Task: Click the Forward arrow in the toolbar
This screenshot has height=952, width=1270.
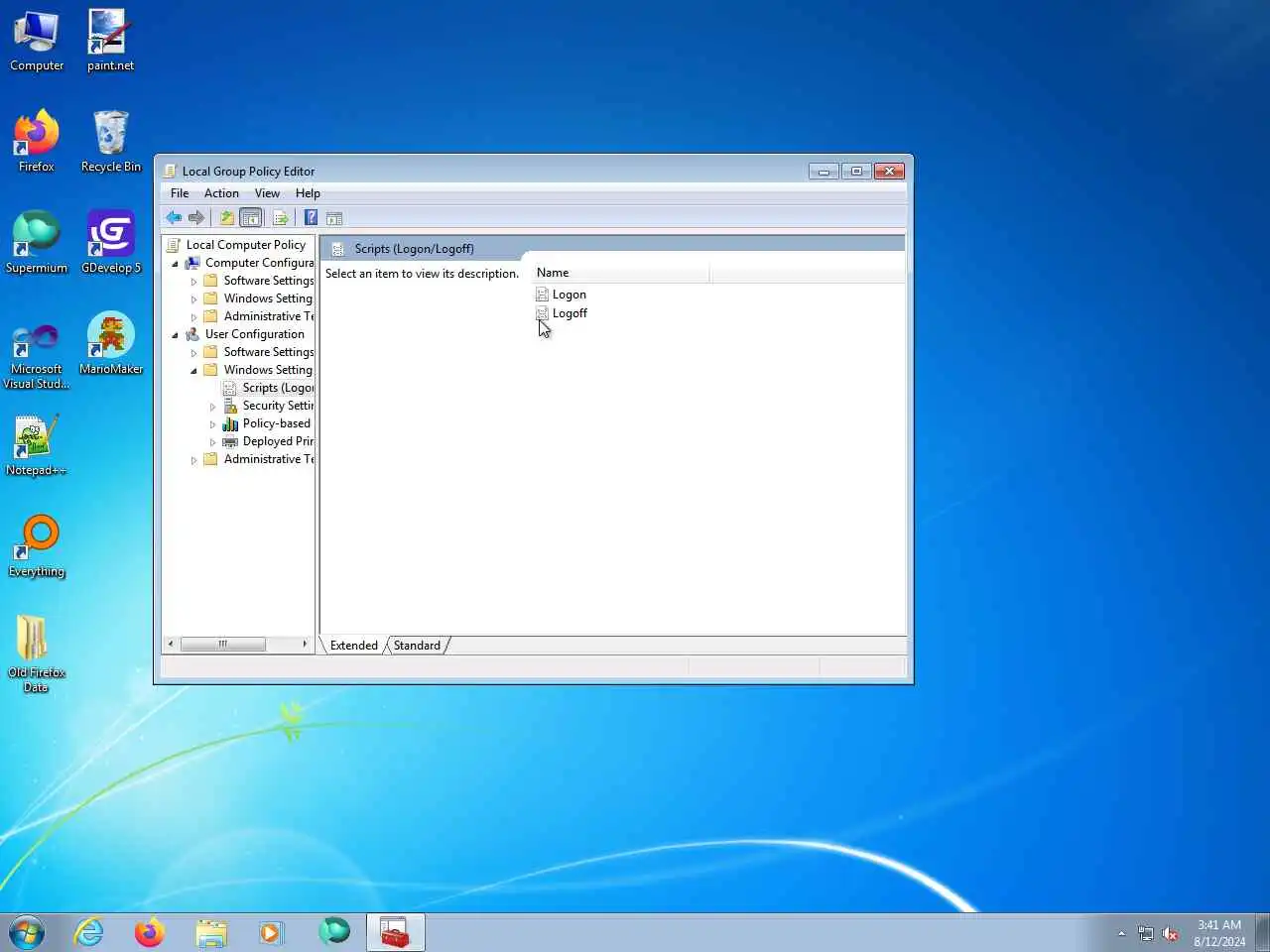Action: coord(196,218)
